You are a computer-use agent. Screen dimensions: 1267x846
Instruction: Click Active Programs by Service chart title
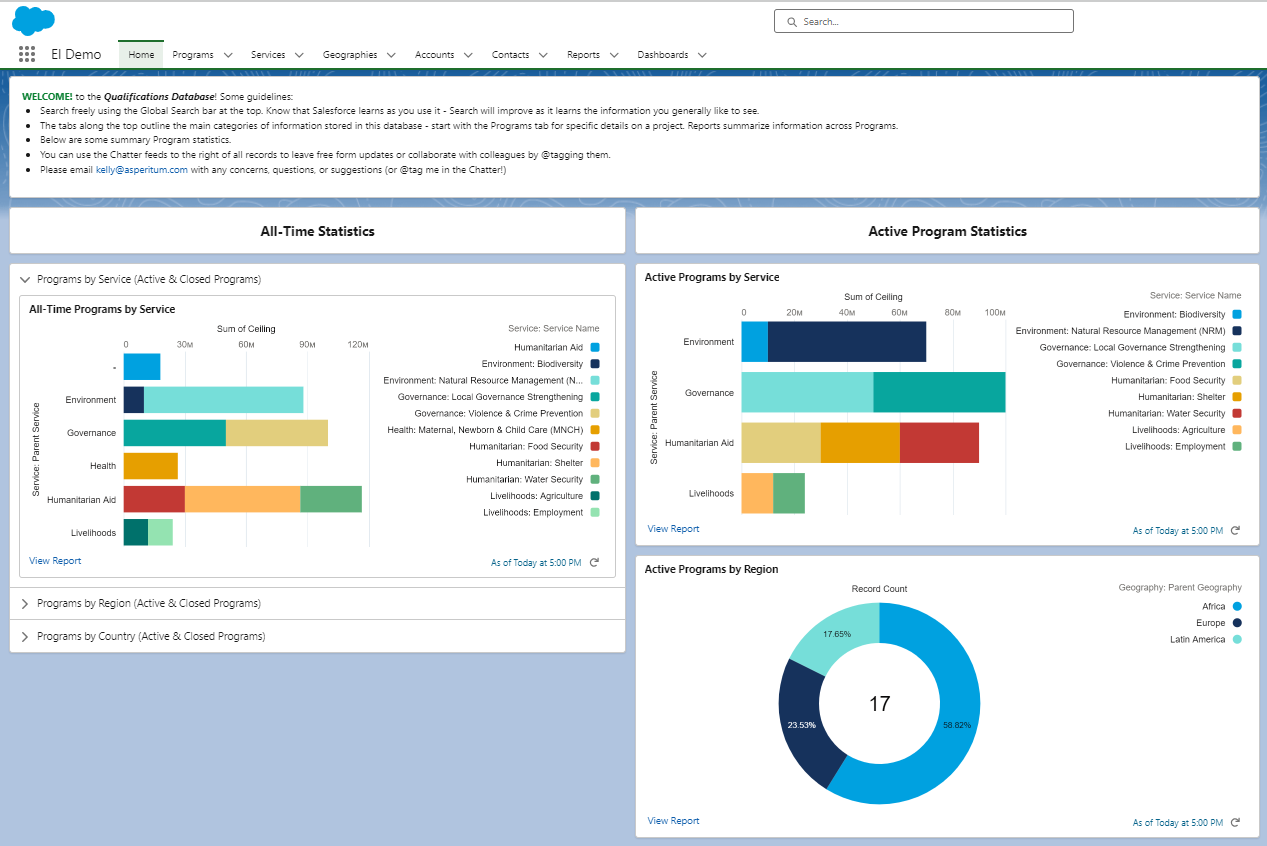coord(712,277)
